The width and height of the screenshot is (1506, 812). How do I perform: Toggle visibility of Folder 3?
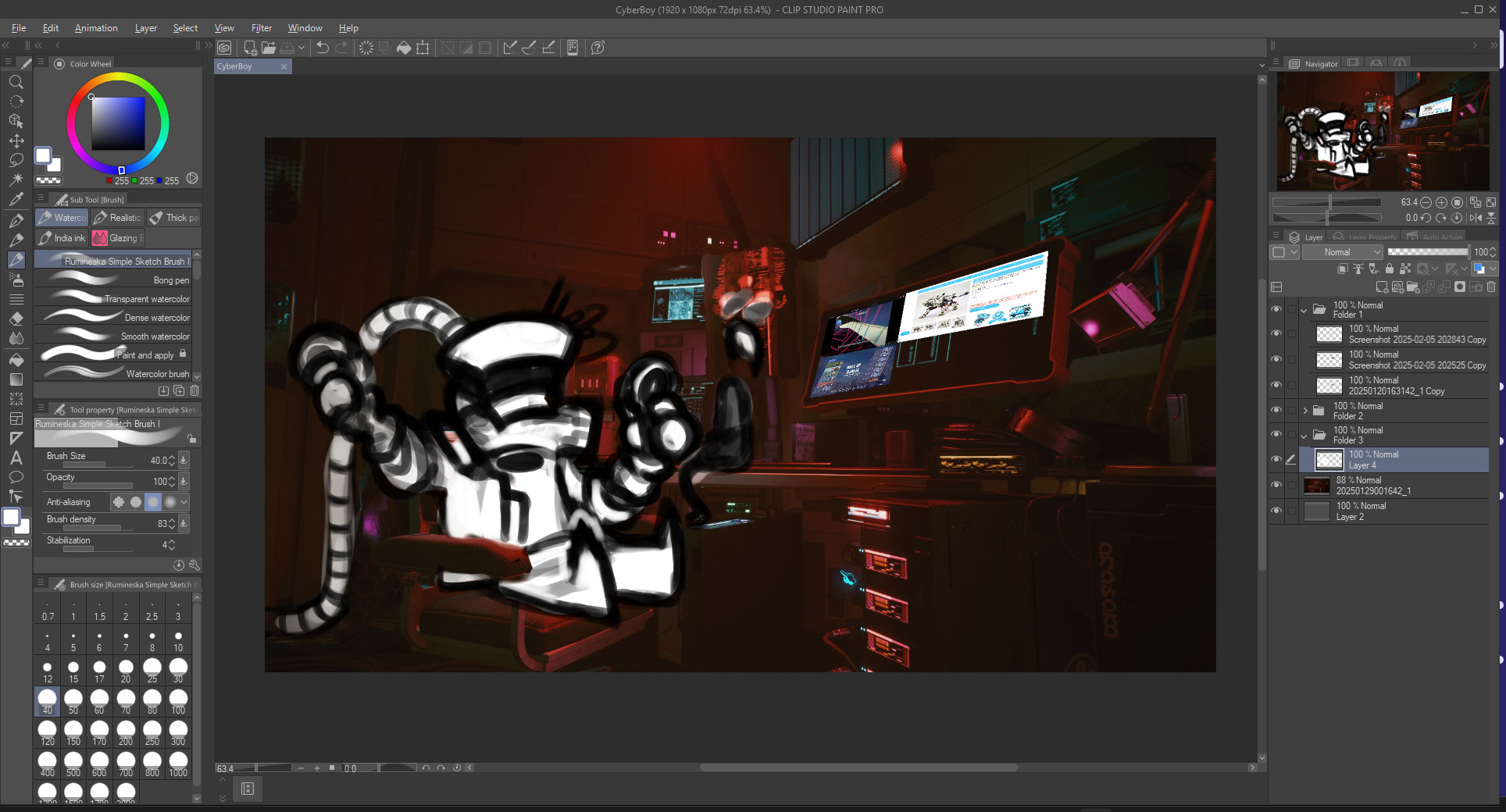coord(1276,434)
